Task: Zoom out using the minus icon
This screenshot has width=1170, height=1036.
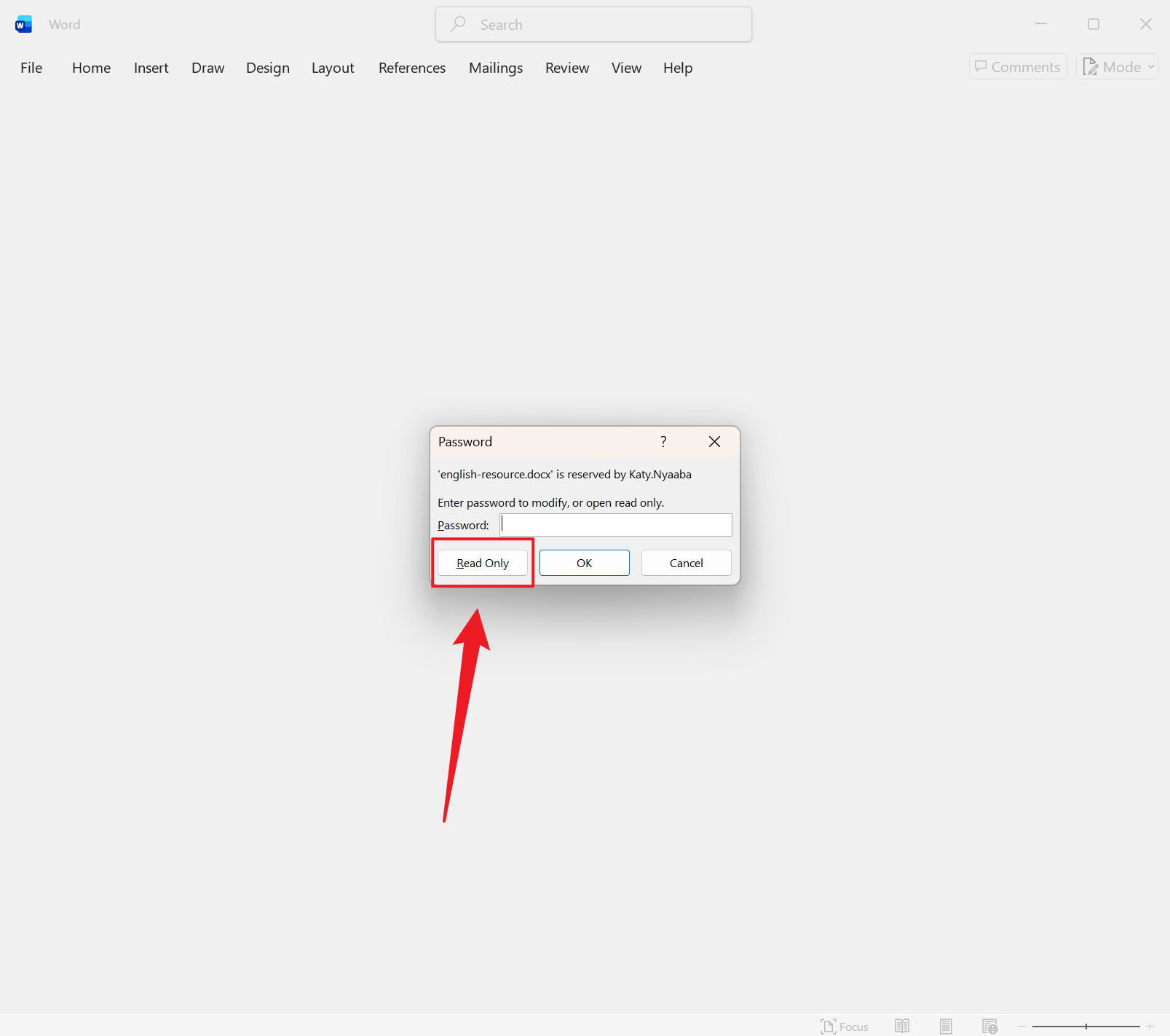Action: pyautogui.click(x=1021, y=1026)
